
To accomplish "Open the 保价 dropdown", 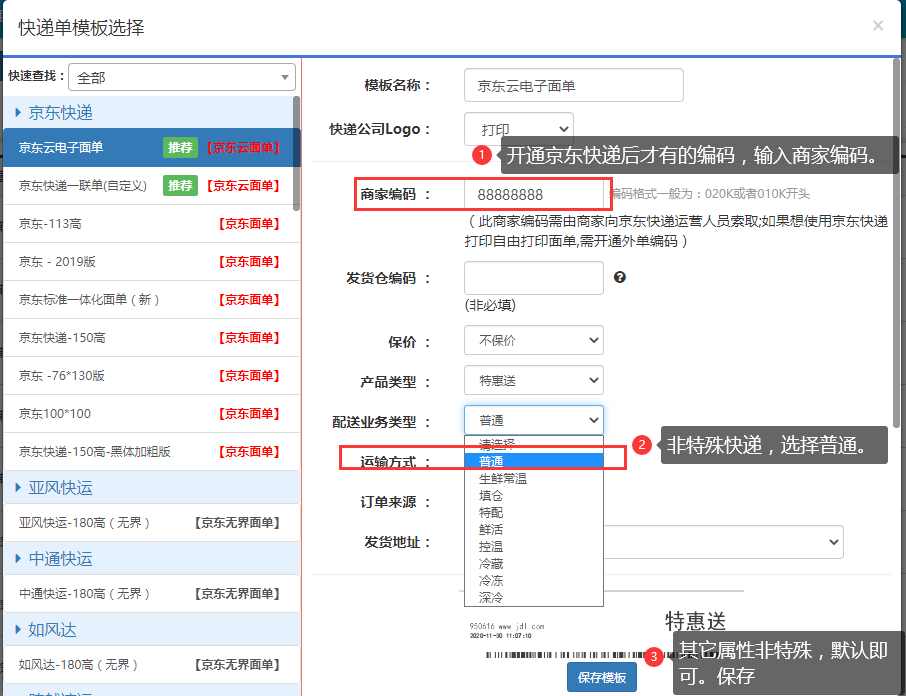I will [x=533, y=340].
